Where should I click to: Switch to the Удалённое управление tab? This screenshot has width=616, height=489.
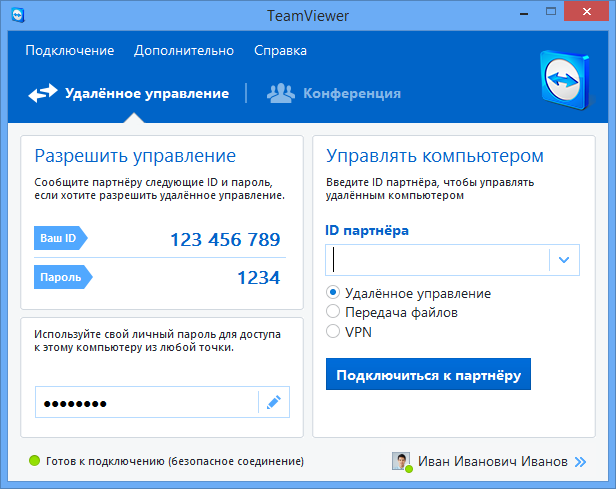(x=129, y=93)
